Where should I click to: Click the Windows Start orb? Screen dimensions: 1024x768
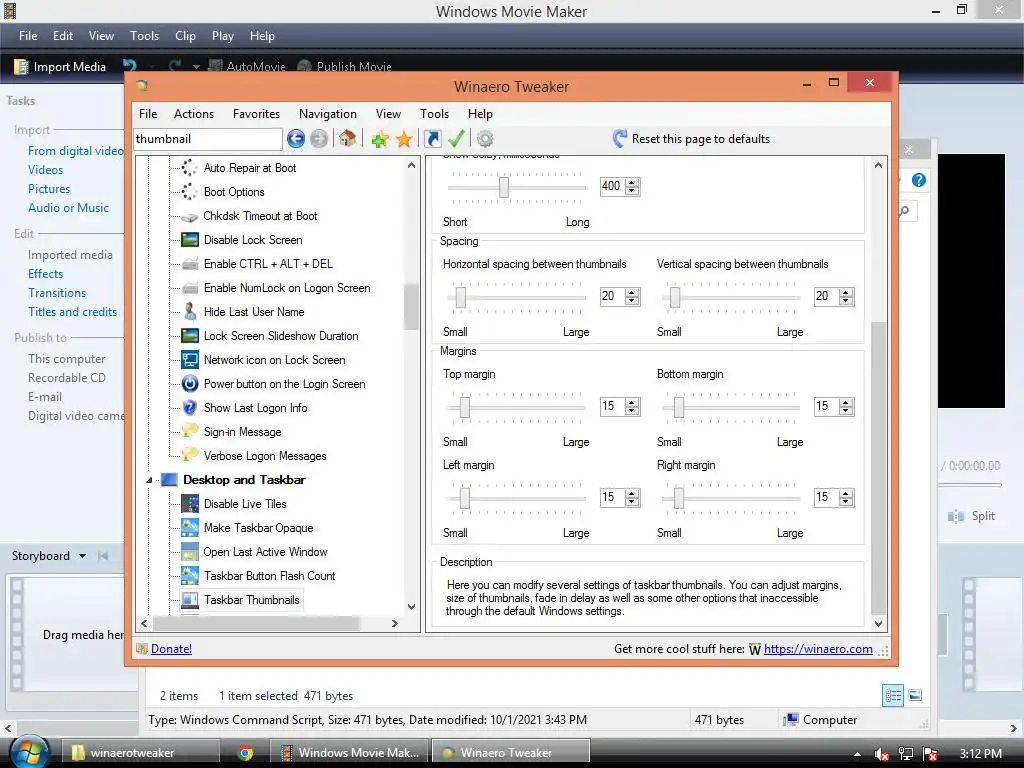click(x=30, y=752)
